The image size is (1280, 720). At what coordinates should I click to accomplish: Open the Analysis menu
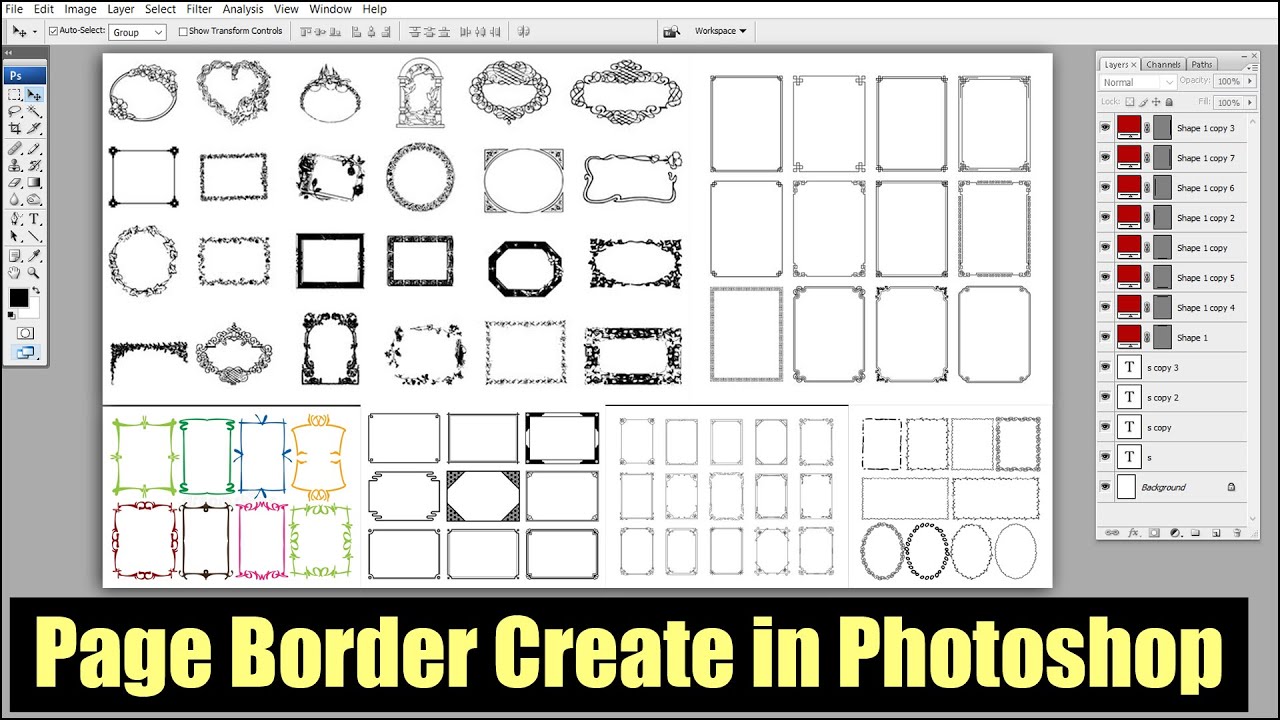[243, 9]
